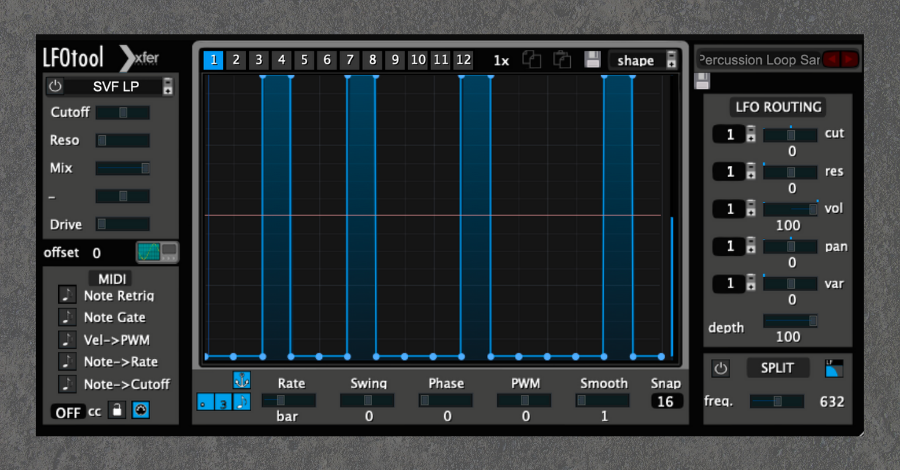Click the Drive slider
This screenshot has width=900, height=470.
click(123, 224)
